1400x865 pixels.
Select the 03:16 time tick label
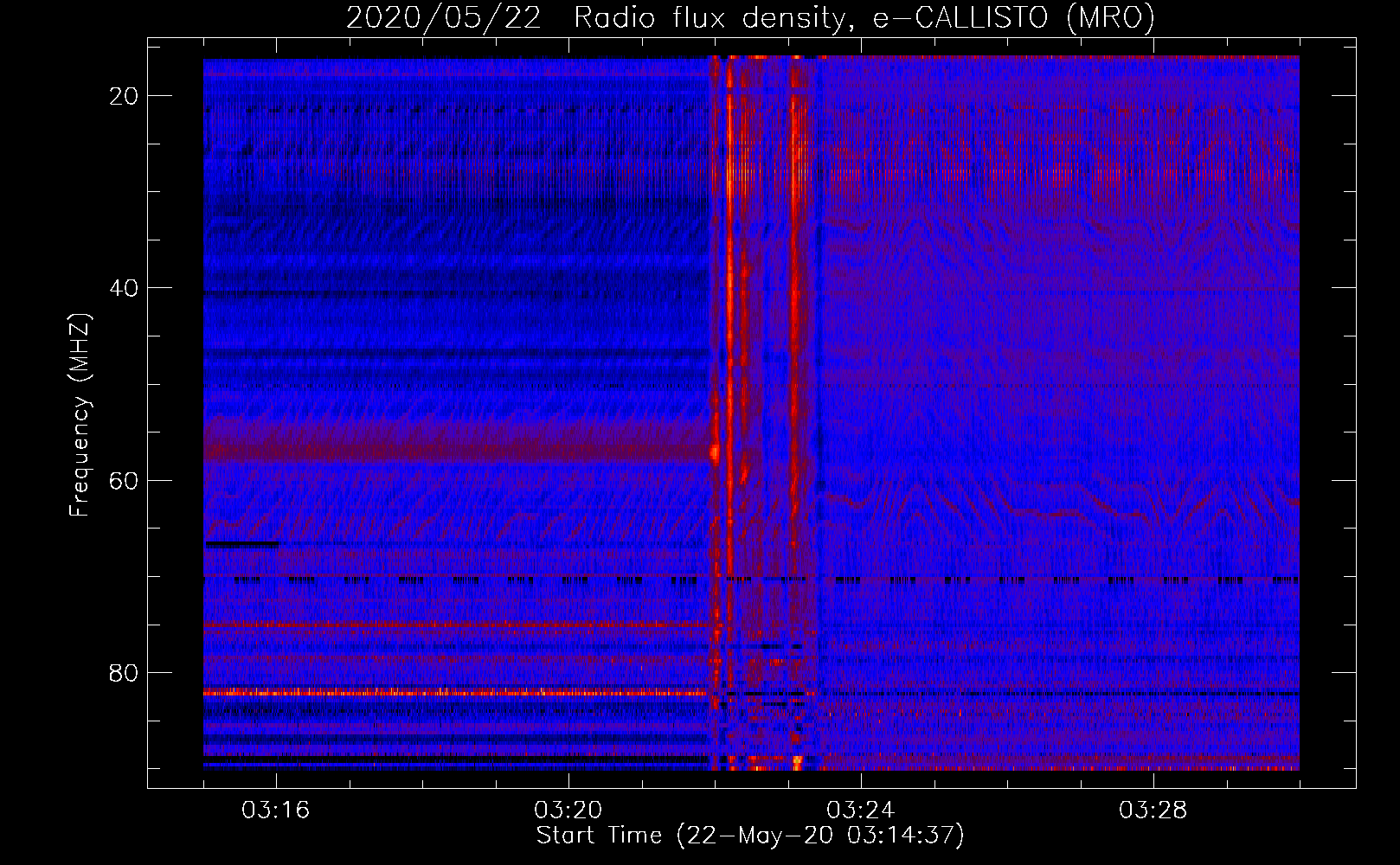pos(276,811)
